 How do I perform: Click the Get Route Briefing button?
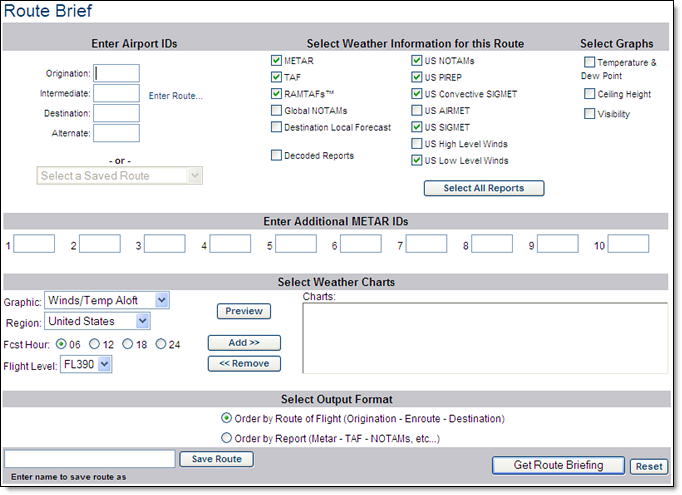558,465
